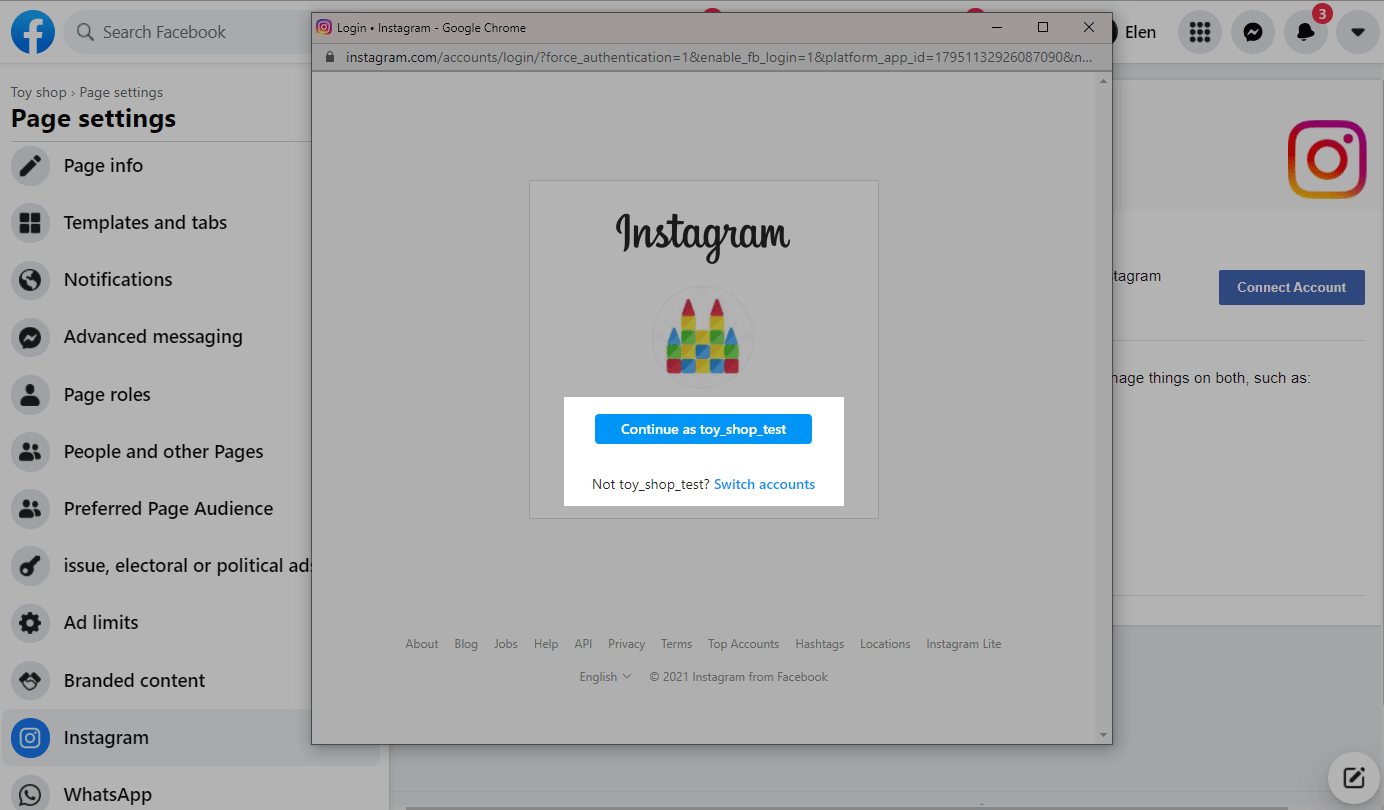Click the Ad limits gear icon
This screenshot has height=810, width=1384.
coord(30,623)
